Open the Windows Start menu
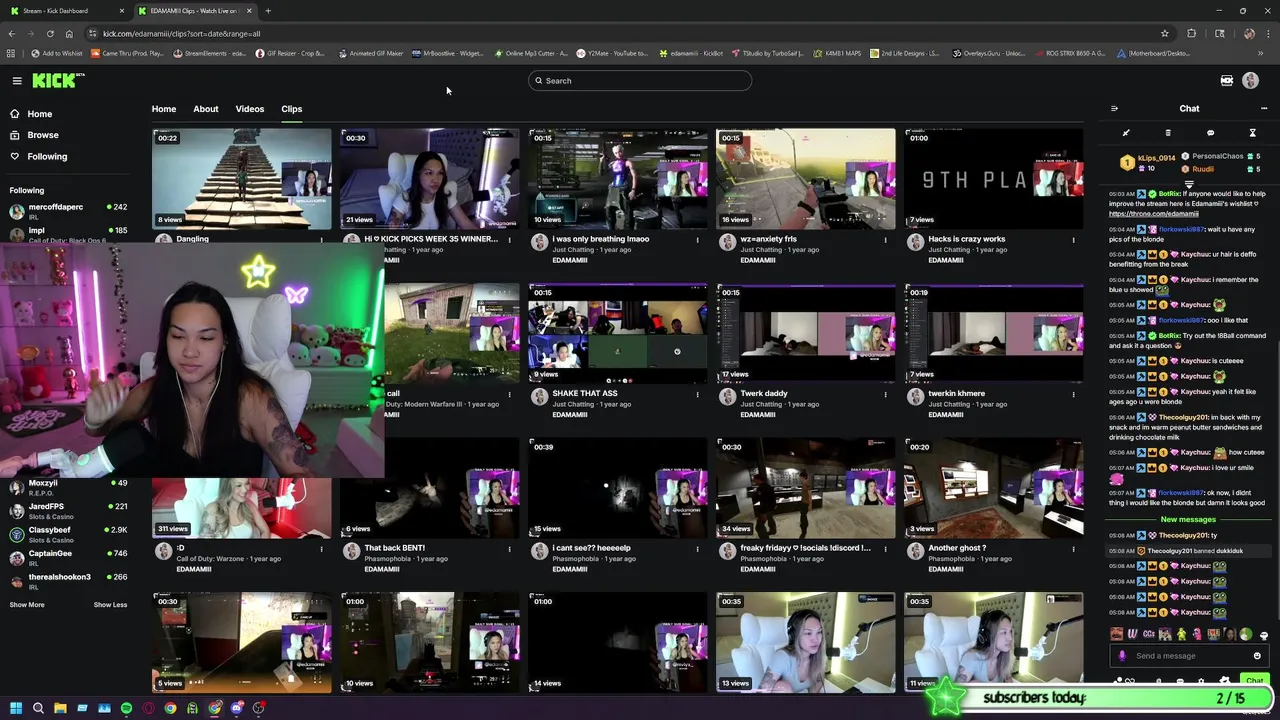Image resolution: width=1280 pixels, height=720 pixels. coord(16,708)
